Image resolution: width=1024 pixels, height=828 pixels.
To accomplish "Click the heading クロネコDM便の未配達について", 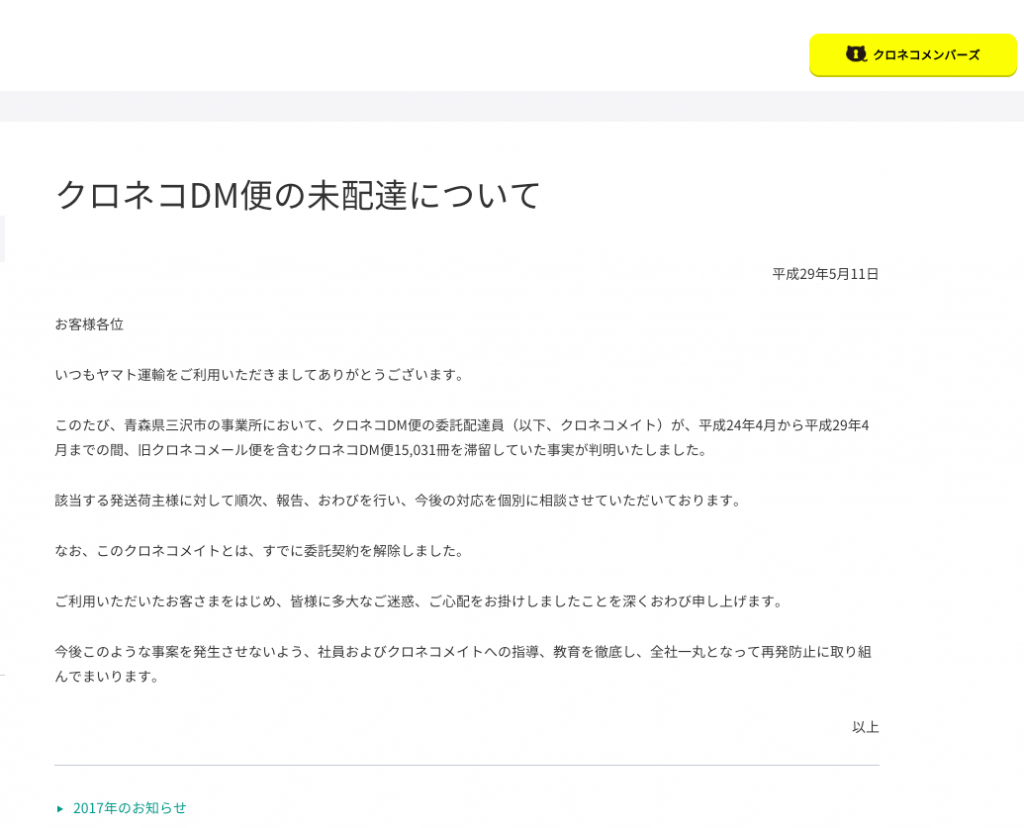I will [x=298, y=195].
